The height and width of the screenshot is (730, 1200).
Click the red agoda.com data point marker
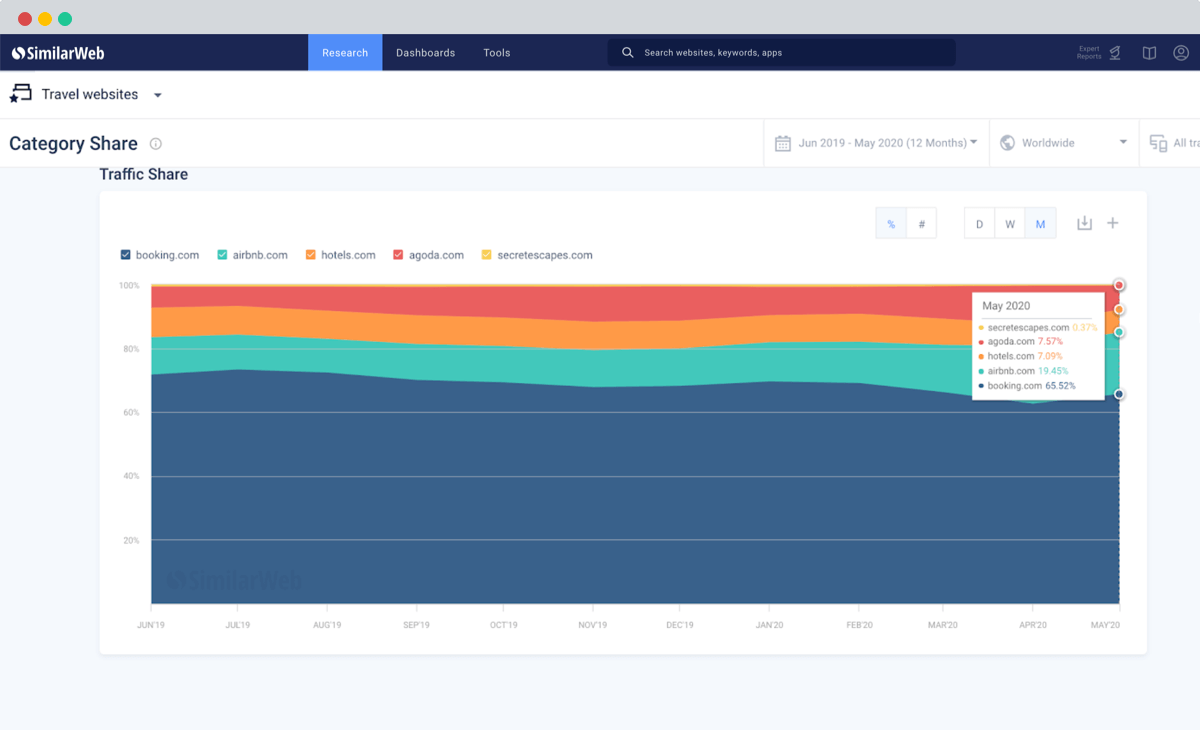click(x=1119, y=285)
